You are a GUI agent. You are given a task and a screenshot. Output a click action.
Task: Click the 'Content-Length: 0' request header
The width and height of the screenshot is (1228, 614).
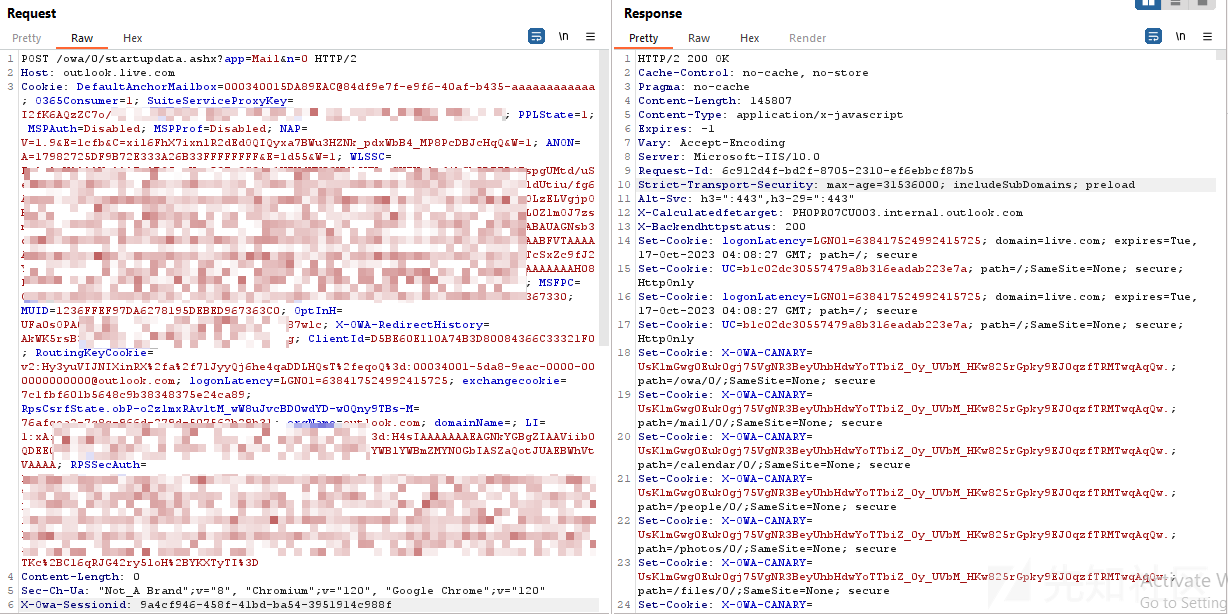80,577
